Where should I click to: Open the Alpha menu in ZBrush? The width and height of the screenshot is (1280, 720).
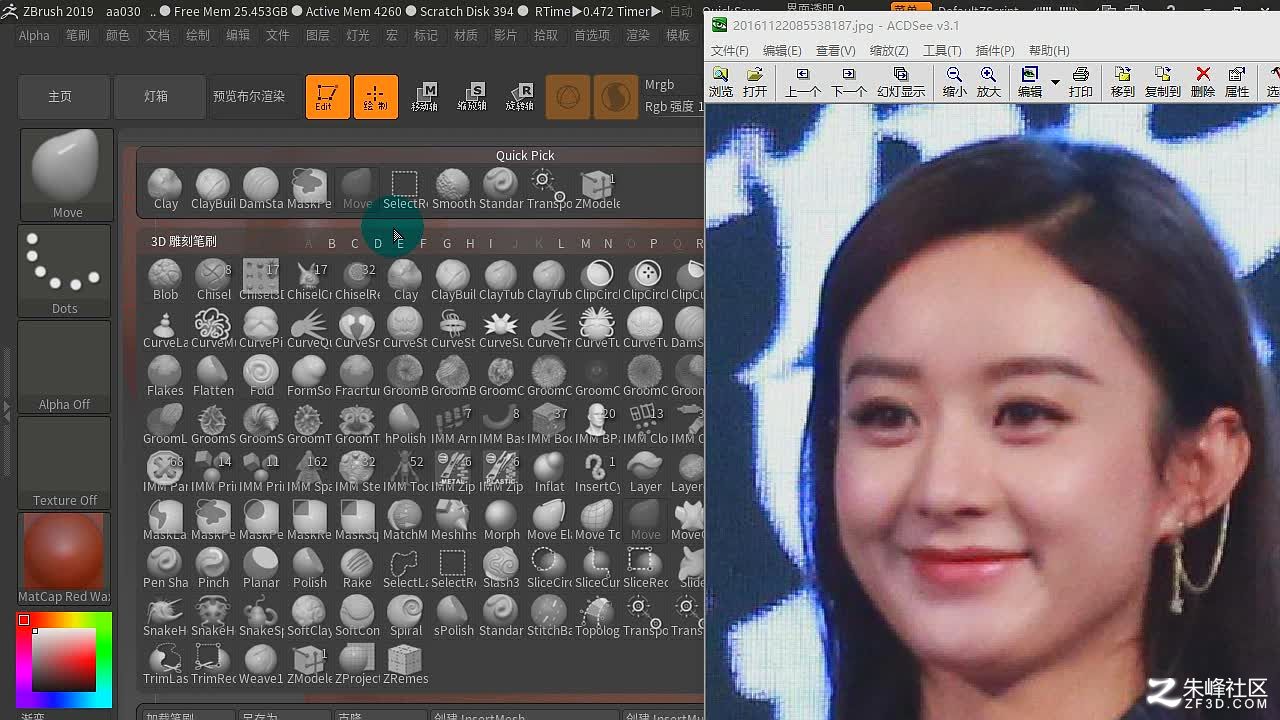(x=34, y=35)
